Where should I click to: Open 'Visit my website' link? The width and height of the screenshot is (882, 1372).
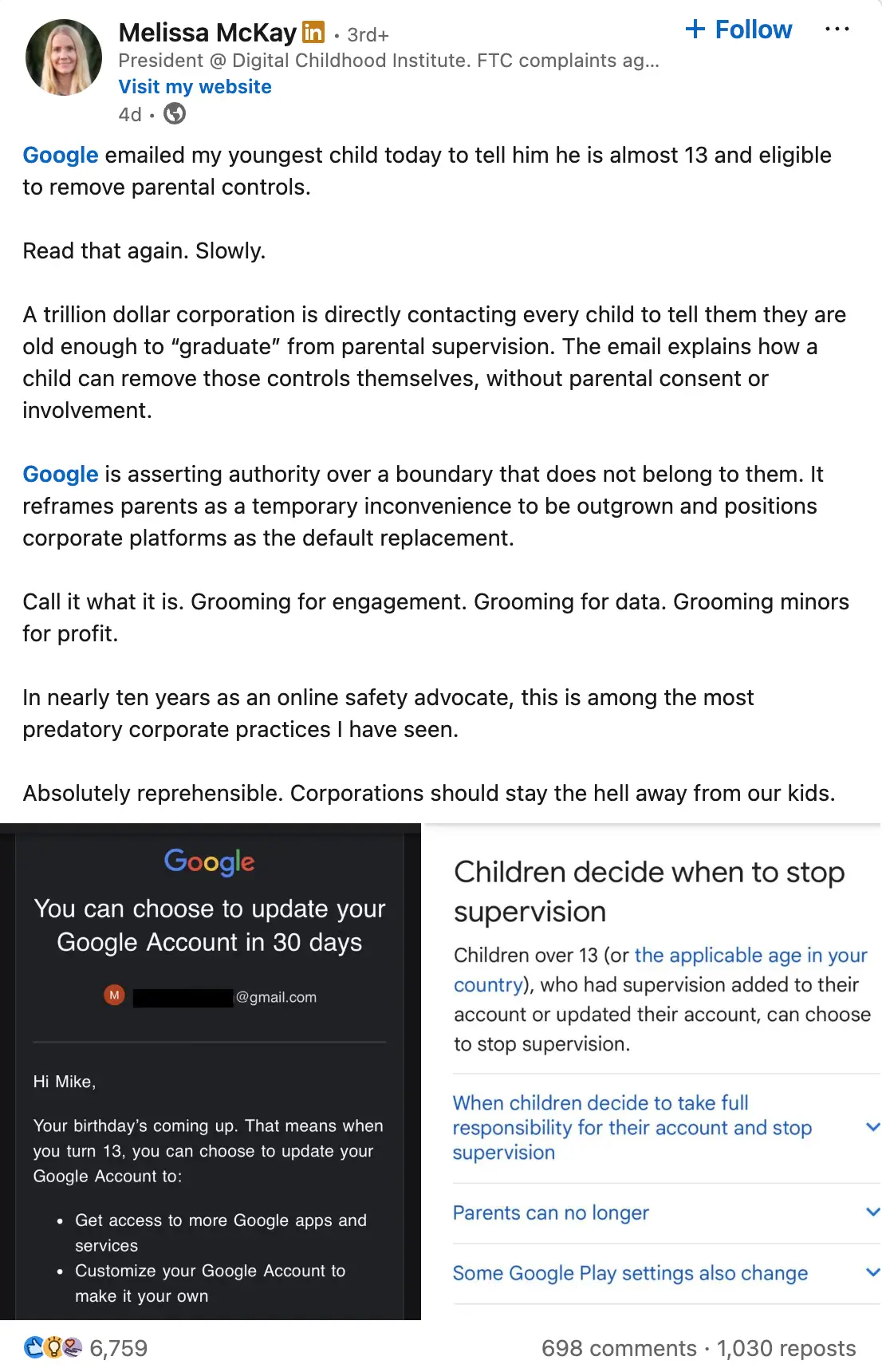pos(195,86)
